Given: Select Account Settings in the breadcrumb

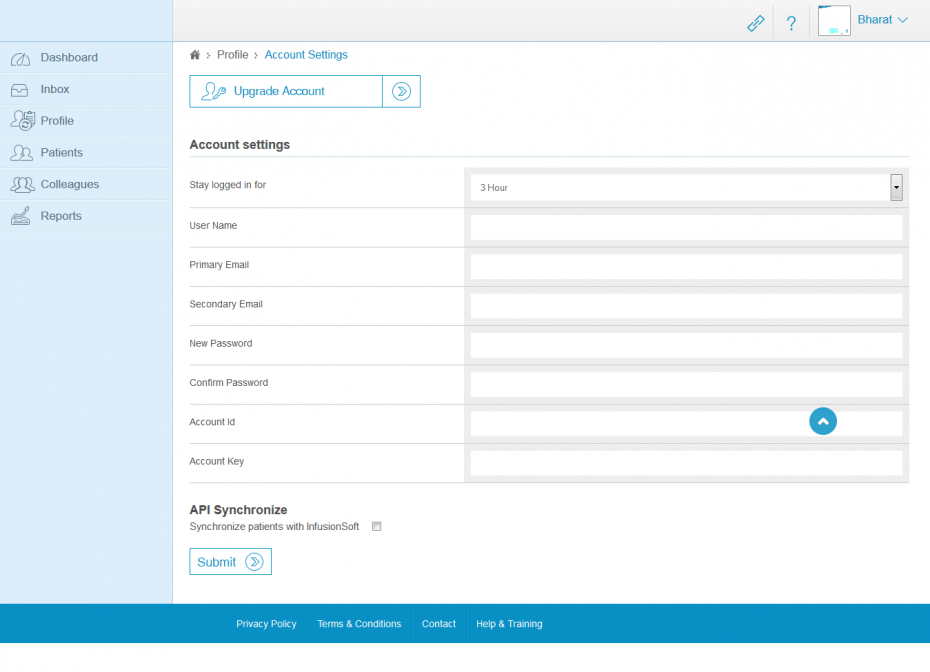Looking at the screenshot, I should [306, 55].
